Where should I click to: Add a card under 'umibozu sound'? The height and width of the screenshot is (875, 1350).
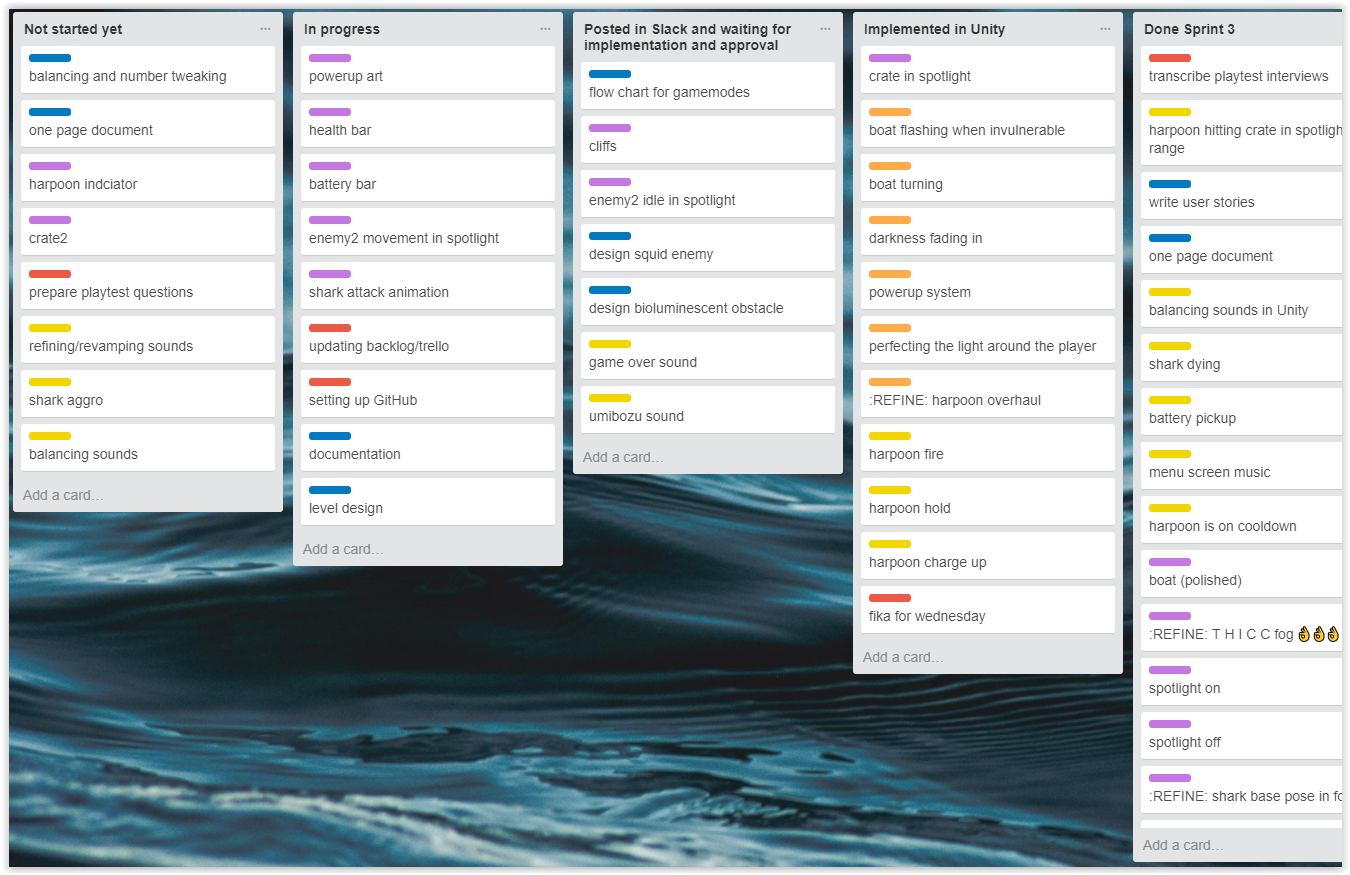coord(623,457)
